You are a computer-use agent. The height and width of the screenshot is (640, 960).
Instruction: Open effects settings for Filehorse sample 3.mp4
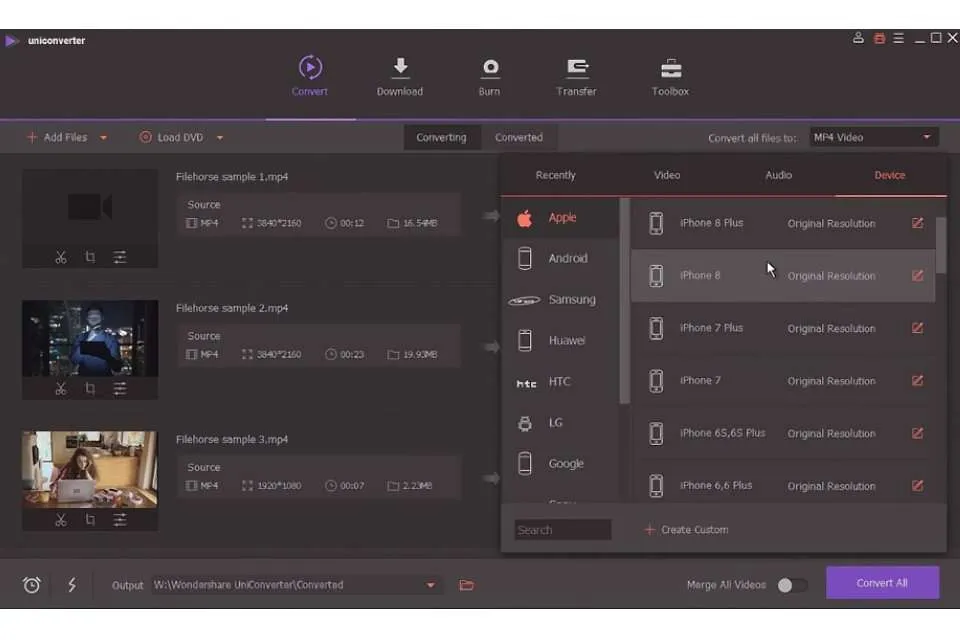pyautogui.click(x=120, y=520)
